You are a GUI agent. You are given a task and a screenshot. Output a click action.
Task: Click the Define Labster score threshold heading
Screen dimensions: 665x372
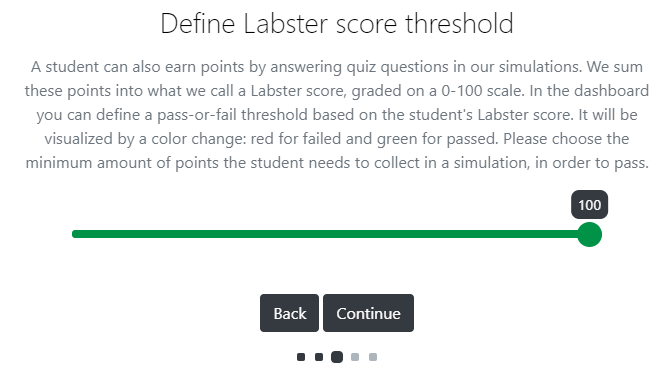337,23
